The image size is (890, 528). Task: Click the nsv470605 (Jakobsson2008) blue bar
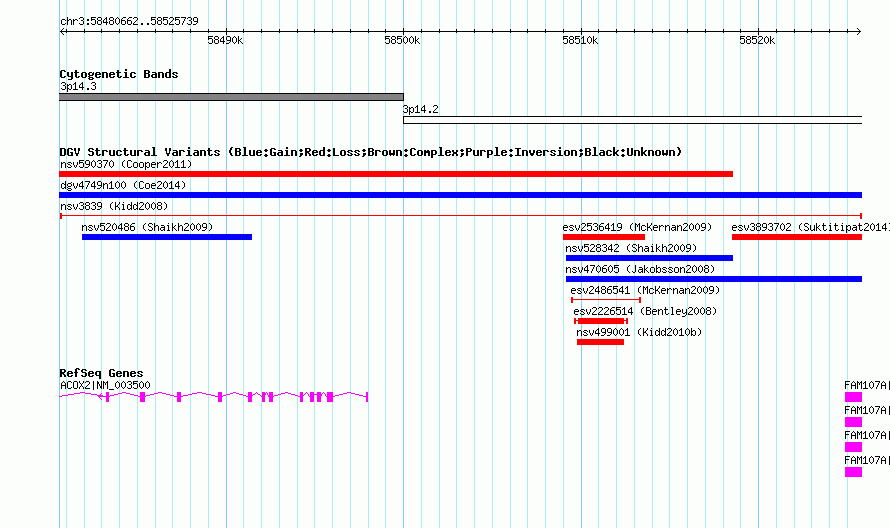714,279
